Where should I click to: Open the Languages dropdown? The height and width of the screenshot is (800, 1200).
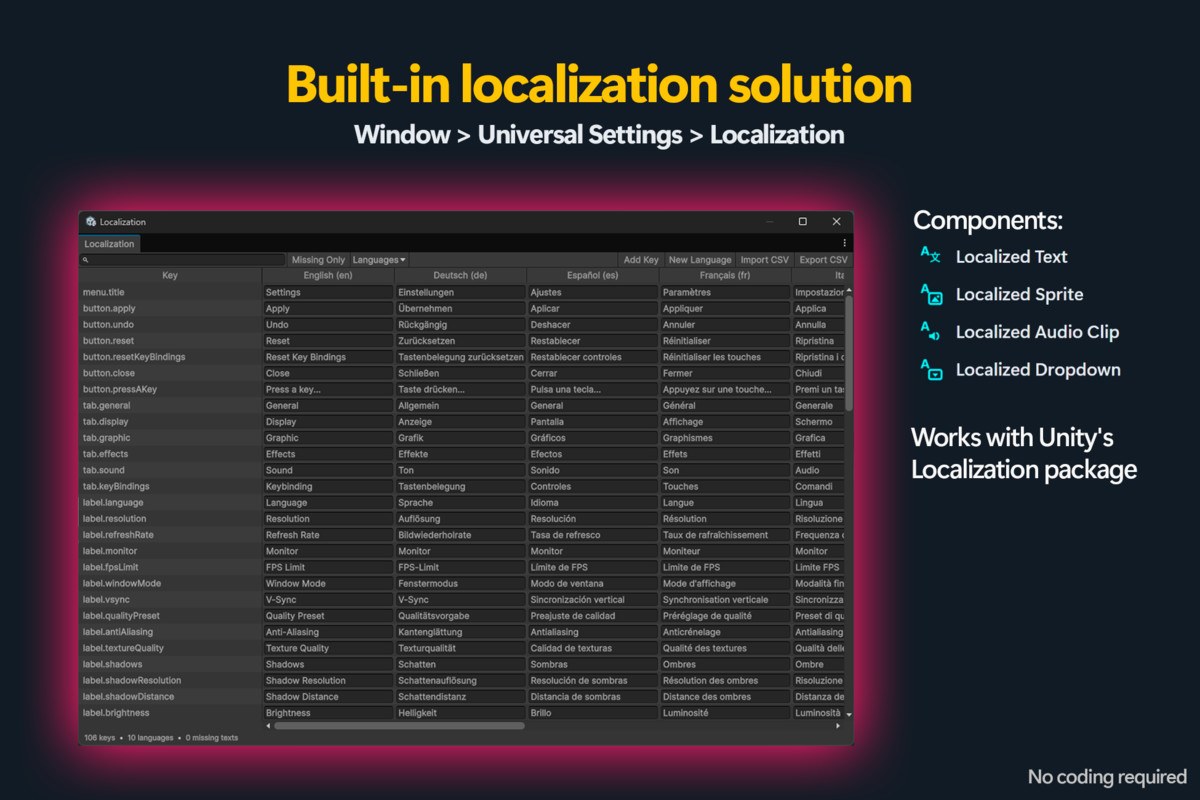click(x=379, y=260)
